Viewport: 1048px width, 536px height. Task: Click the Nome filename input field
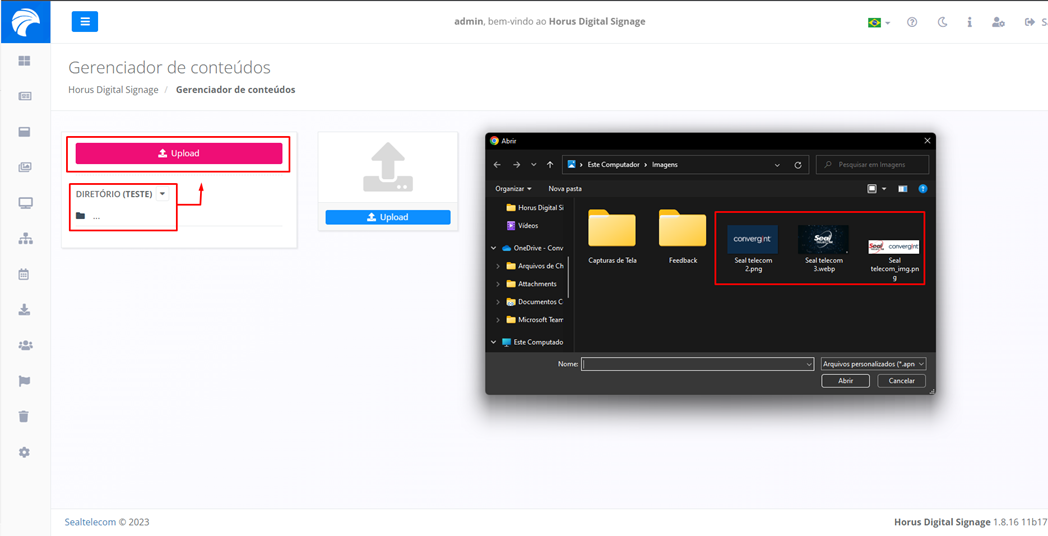click(x=697, y=364)
